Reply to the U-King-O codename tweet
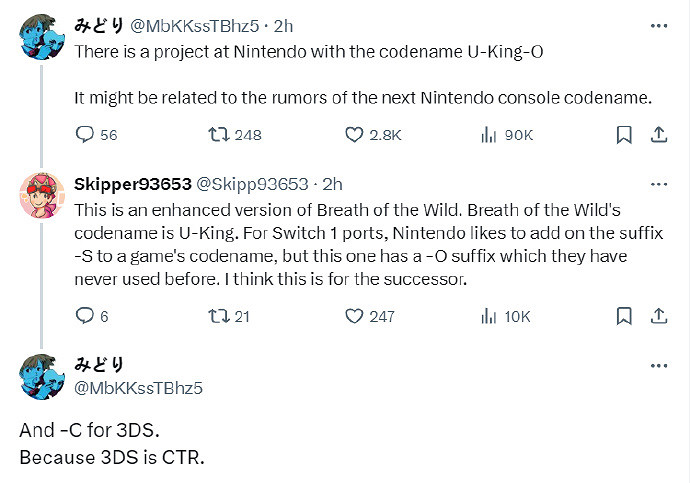Viewport: 690px width, 483px height. click(x=86, y=134)
